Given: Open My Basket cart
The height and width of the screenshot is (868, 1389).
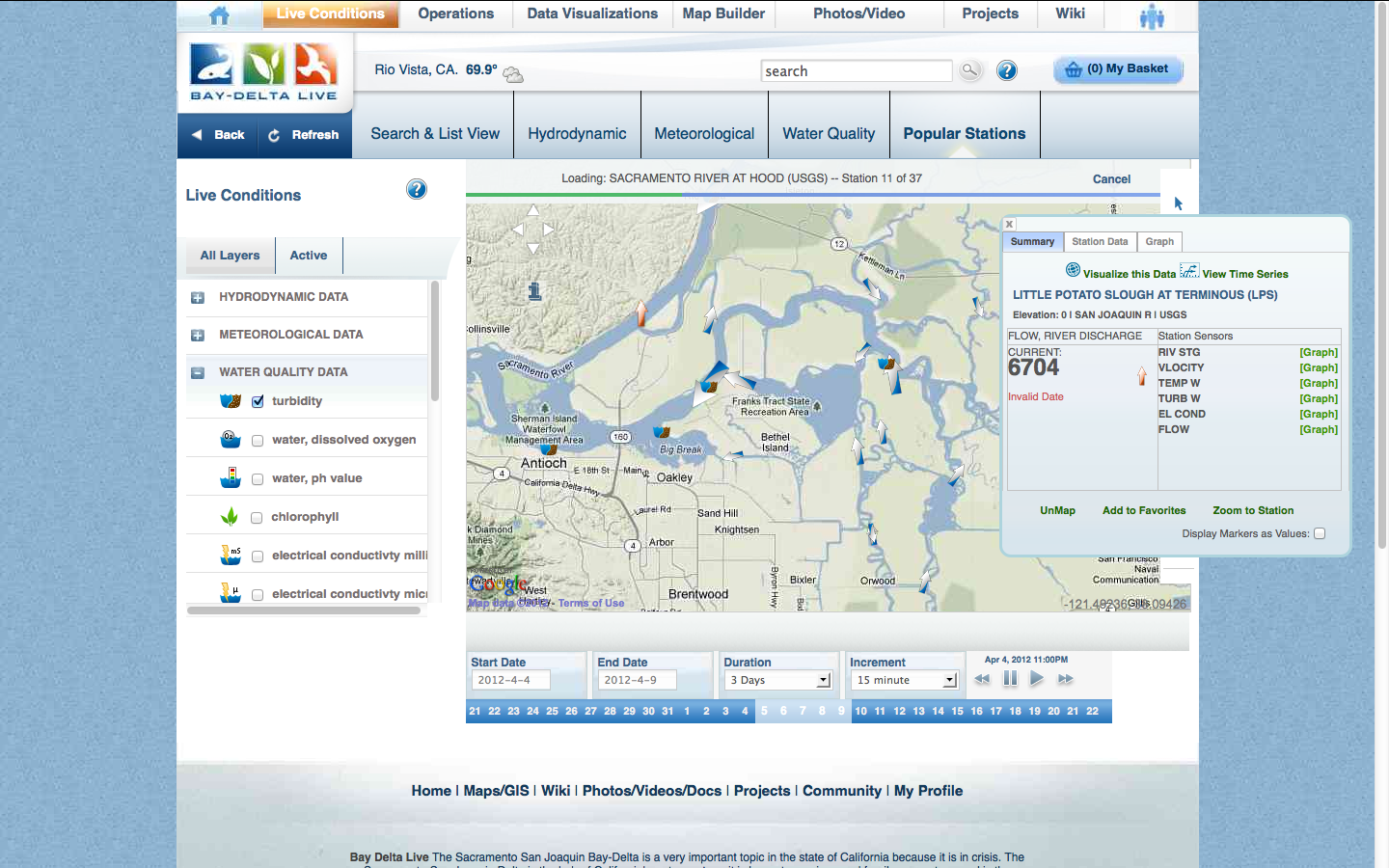Looking at the screenshot, I should pos(1118,69).
